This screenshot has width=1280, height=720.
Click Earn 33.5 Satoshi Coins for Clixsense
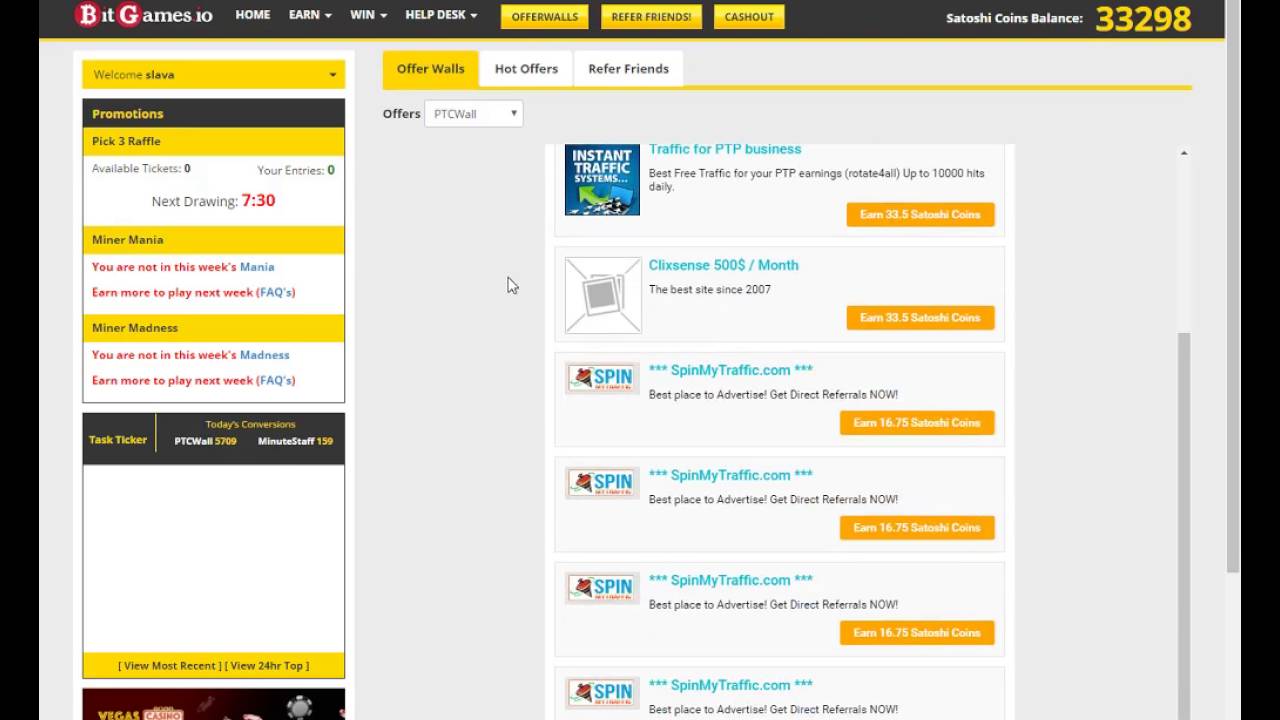tap(920, 317)
